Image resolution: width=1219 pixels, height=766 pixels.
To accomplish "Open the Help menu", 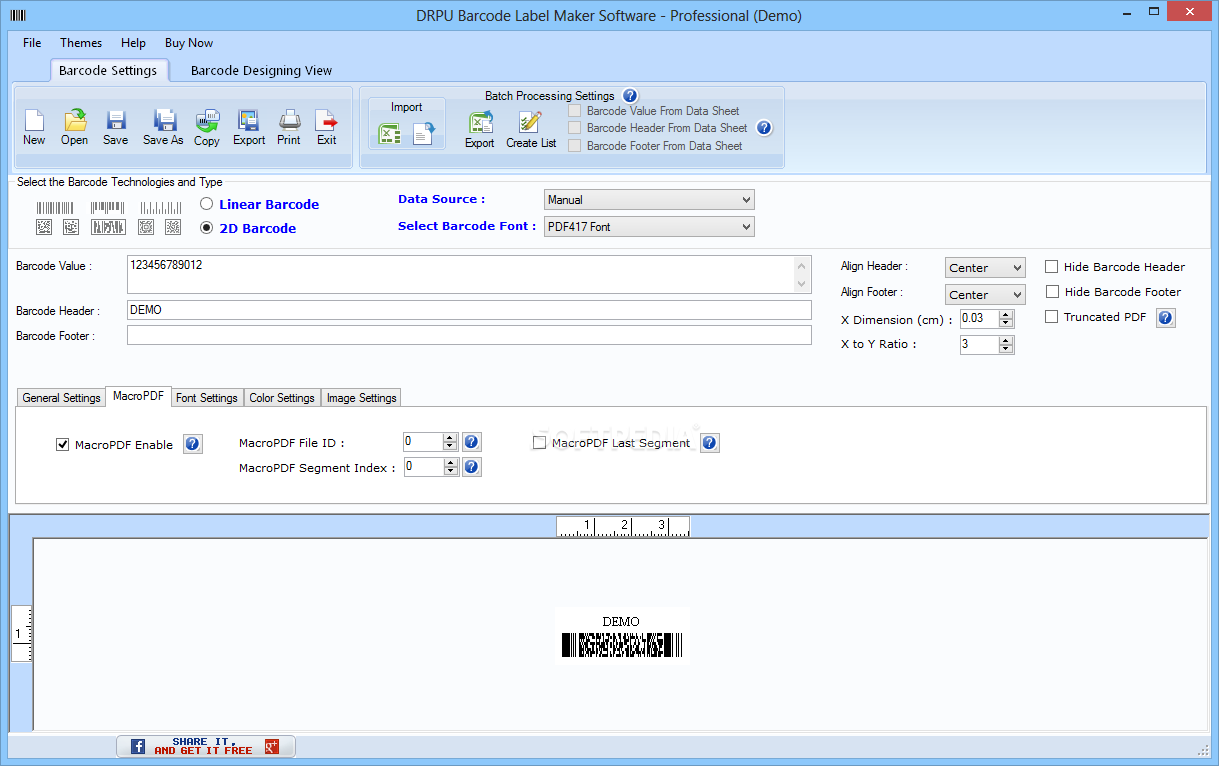I will point(133,43).
